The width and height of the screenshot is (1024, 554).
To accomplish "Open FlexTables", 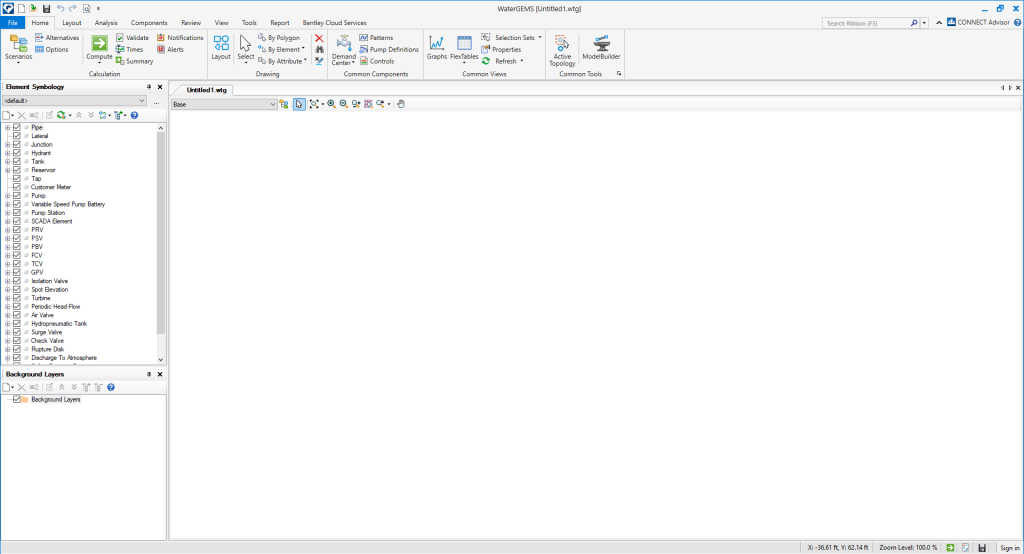I will click(464, 49).
